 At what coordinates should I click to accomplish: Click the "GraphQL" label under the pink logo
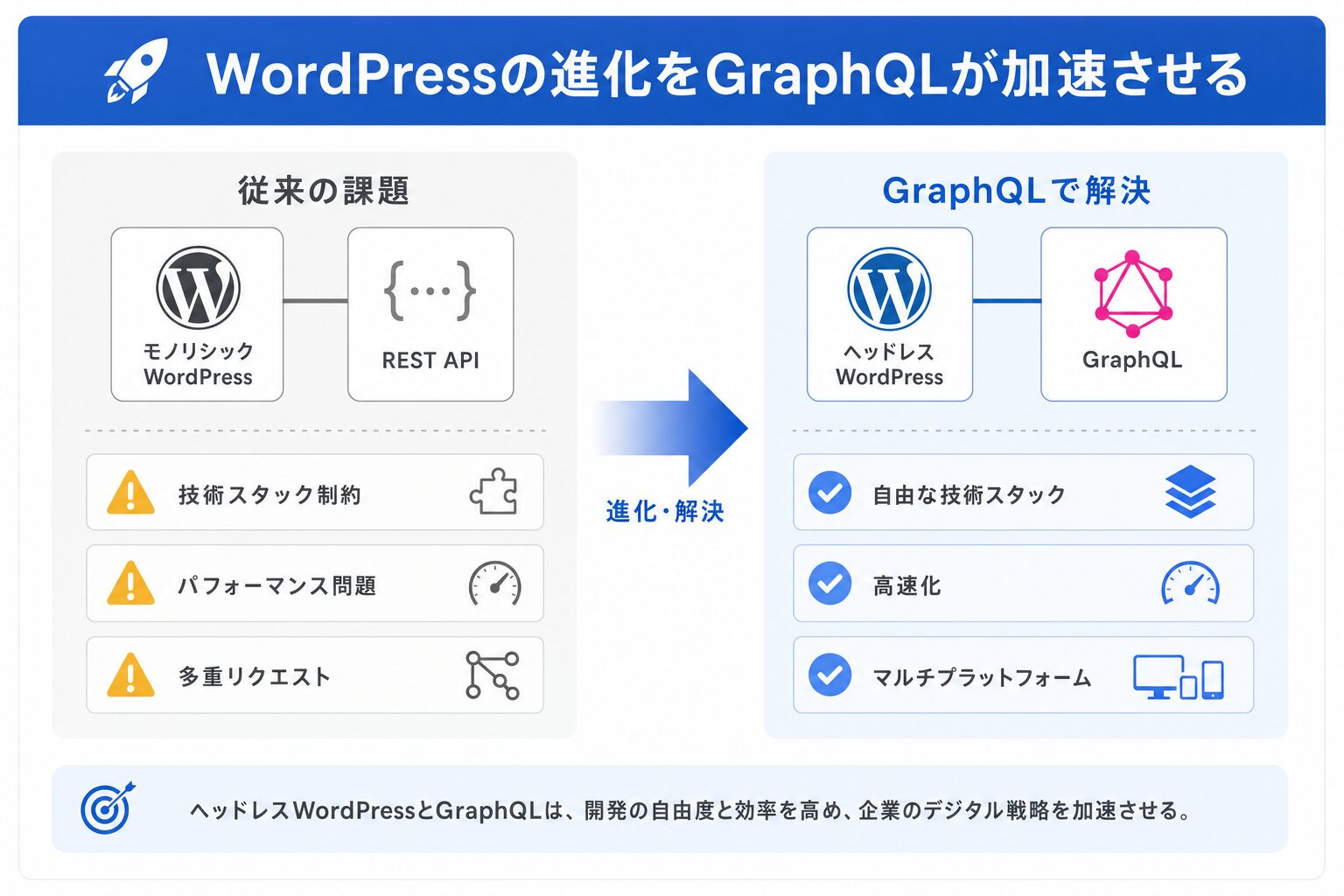tap(1132, 360)
